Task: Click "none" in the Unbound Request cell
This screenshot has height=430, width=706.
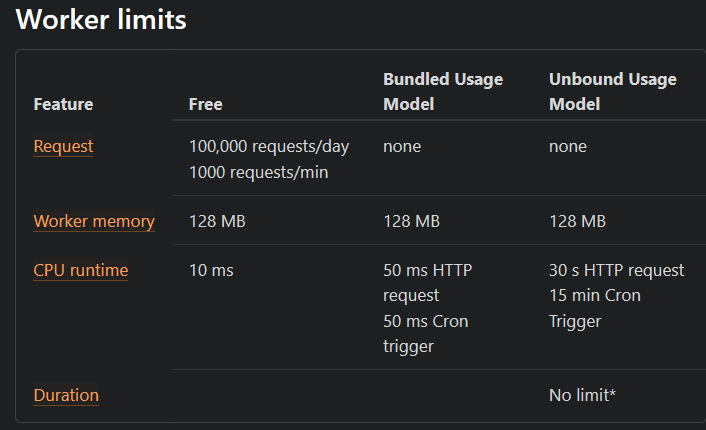Action: coord(568,146)
